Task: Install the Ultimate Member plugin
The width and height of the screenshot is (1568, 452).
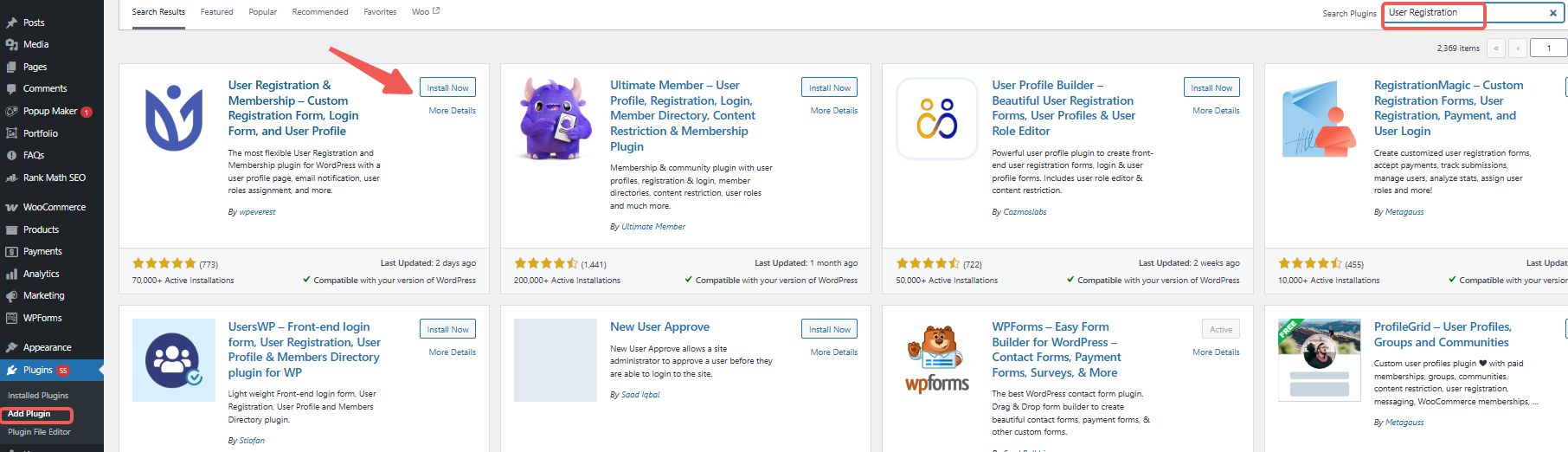Action: (829, 87)
